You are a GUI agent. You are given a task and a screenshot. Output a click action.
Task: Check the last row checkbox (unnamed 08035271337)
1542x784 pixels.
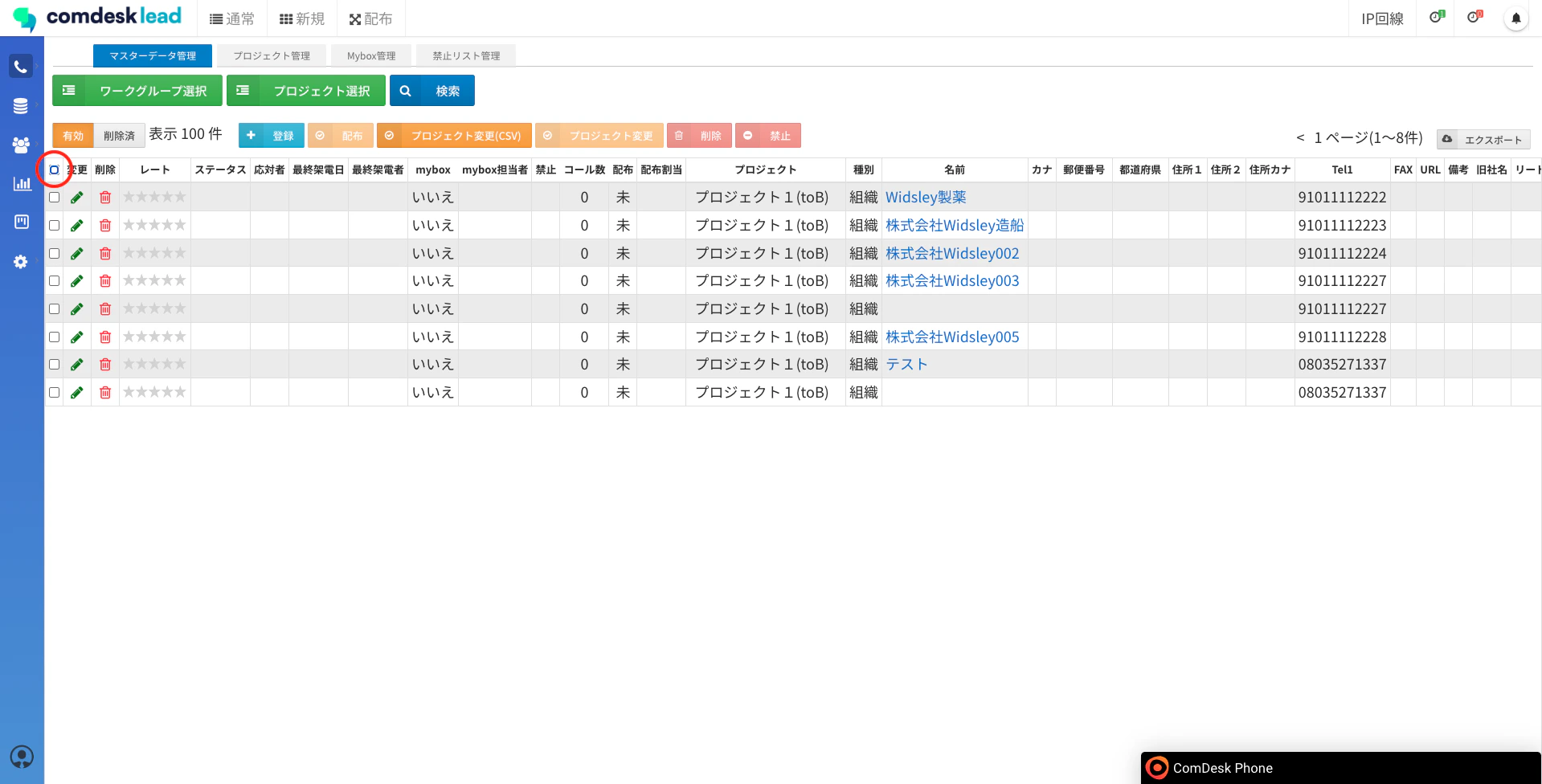tap(55, 393)
